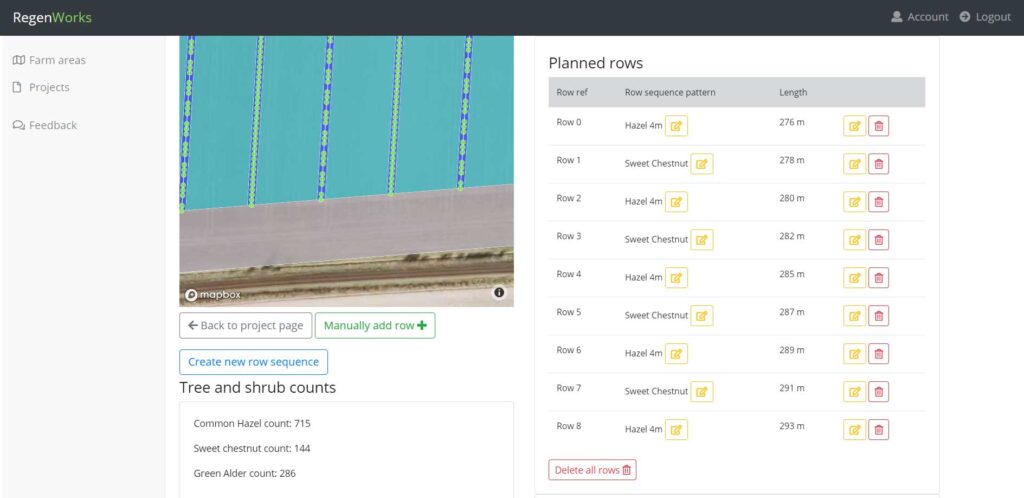Open row edit icon beside 280 m
The width and height of the screenshot is (1024, 498).
854,202
